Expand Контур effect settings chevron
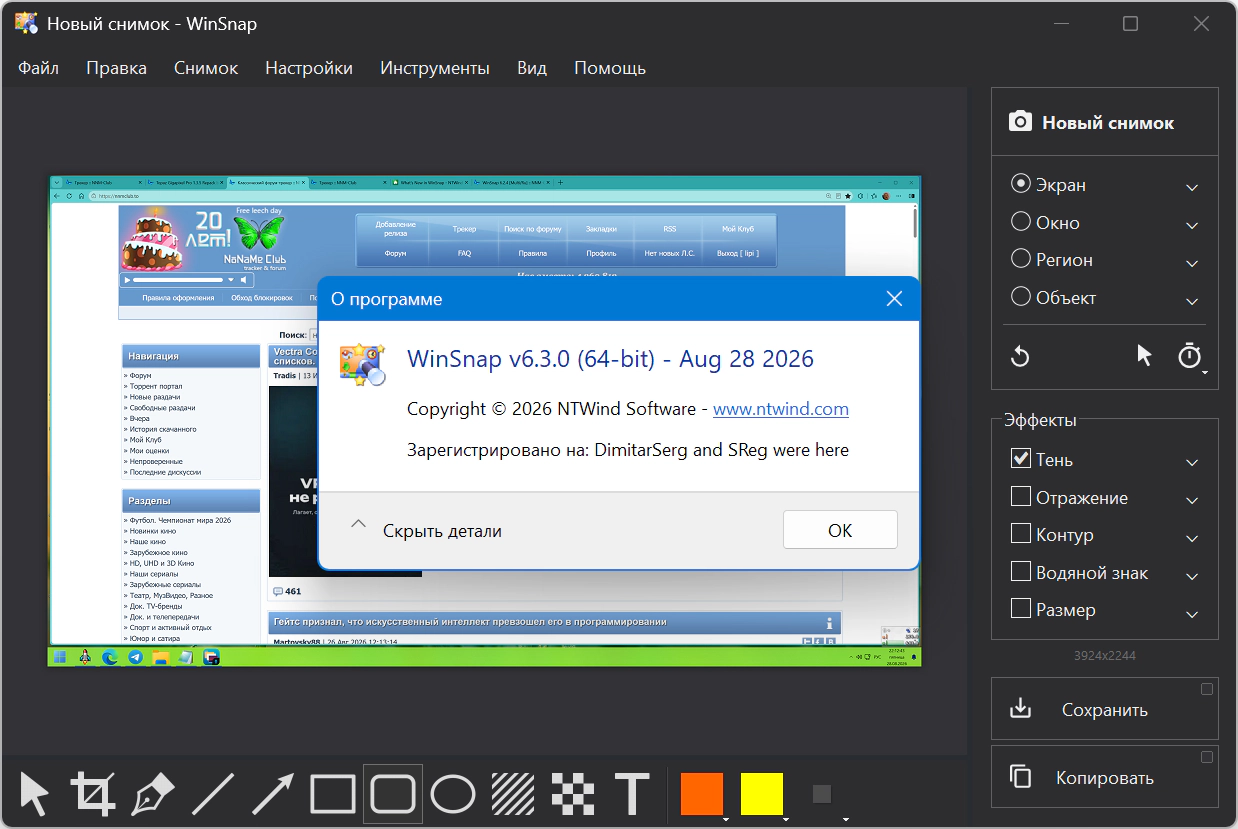This screenshot has width=1238, height=829. (1192, 538)
